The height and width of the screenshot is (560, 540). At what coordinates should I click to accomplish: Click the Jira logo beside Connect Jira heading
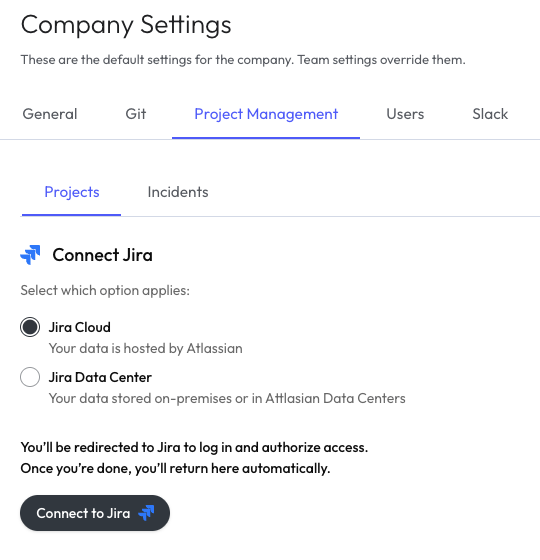pos(30,255)
